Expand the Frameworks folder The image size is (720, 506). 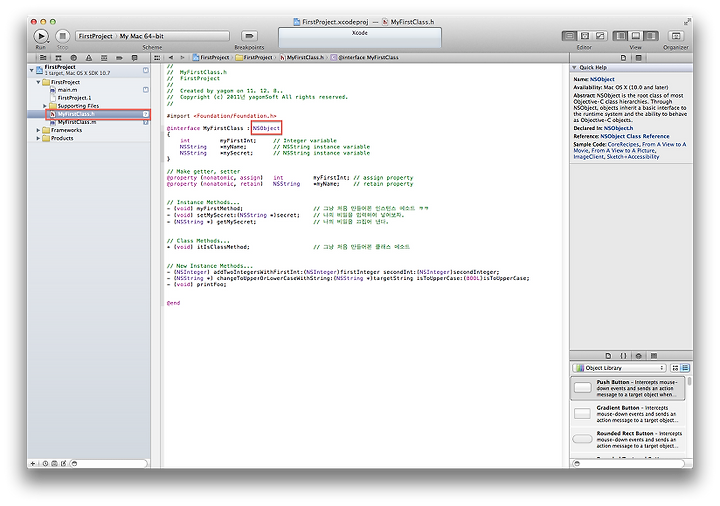click(38, 130)
